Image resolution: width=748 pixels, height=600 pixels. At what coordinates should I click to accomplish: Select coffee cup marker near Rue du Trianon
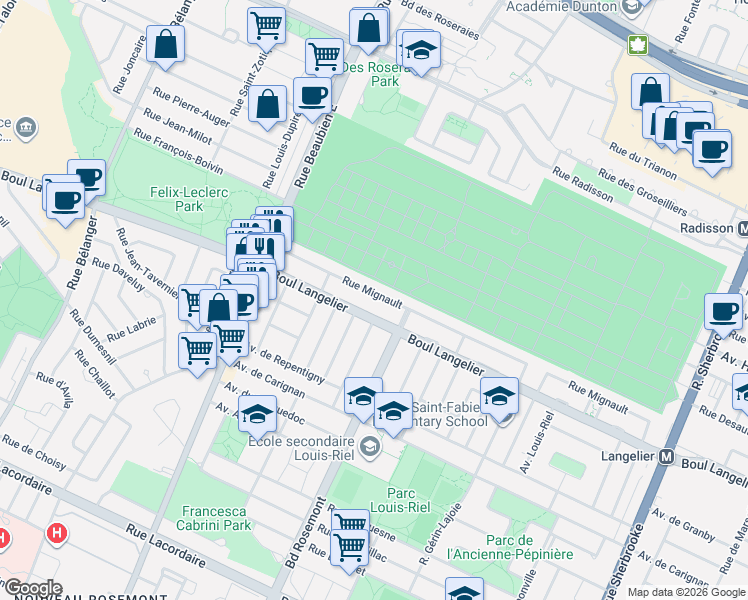pyautogui.click(x=712, y=153)
